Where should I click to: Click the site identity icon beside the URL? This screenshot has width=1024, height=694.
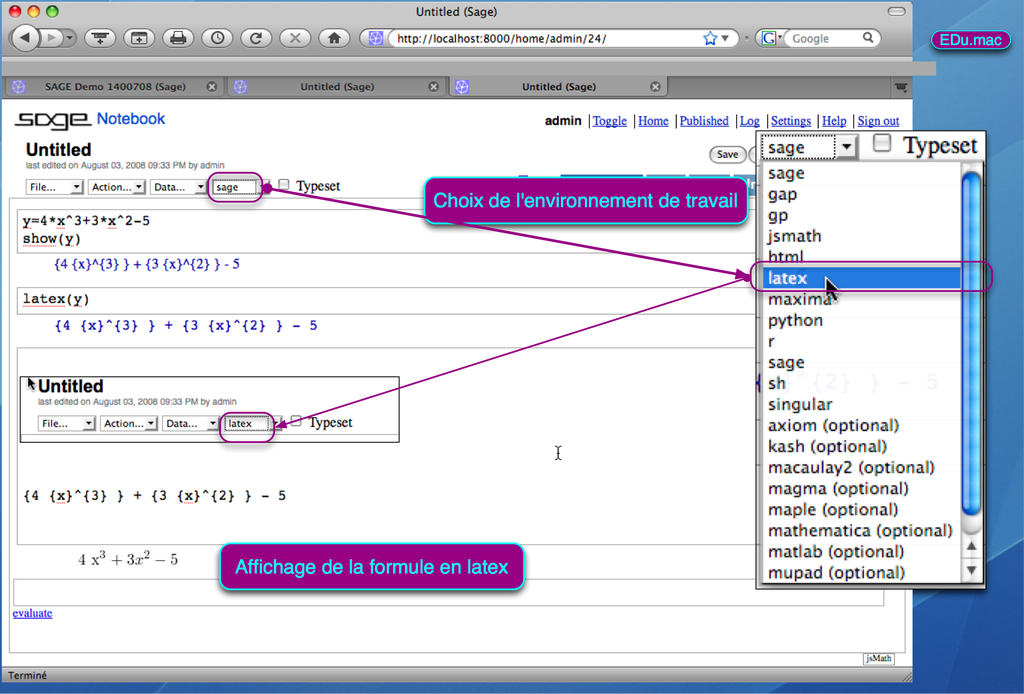click(376, 39)
